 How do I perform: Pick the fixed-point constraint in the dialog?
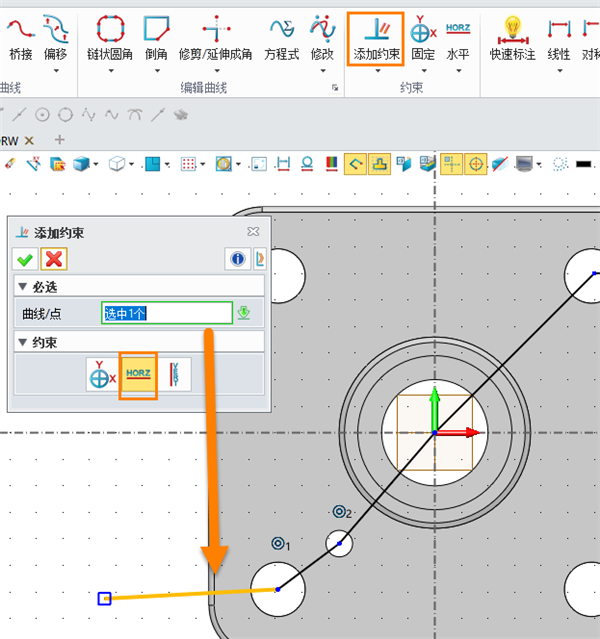click(x=101, y=375)
